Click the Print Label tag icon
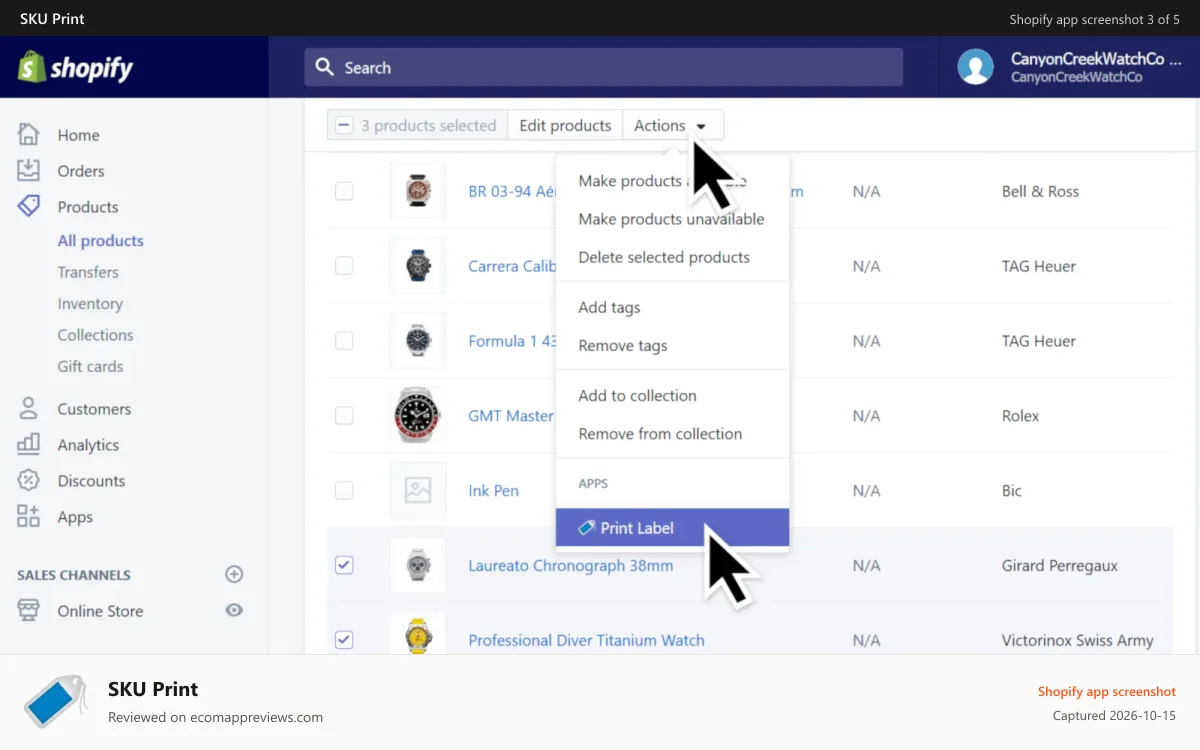 [587, 528]
